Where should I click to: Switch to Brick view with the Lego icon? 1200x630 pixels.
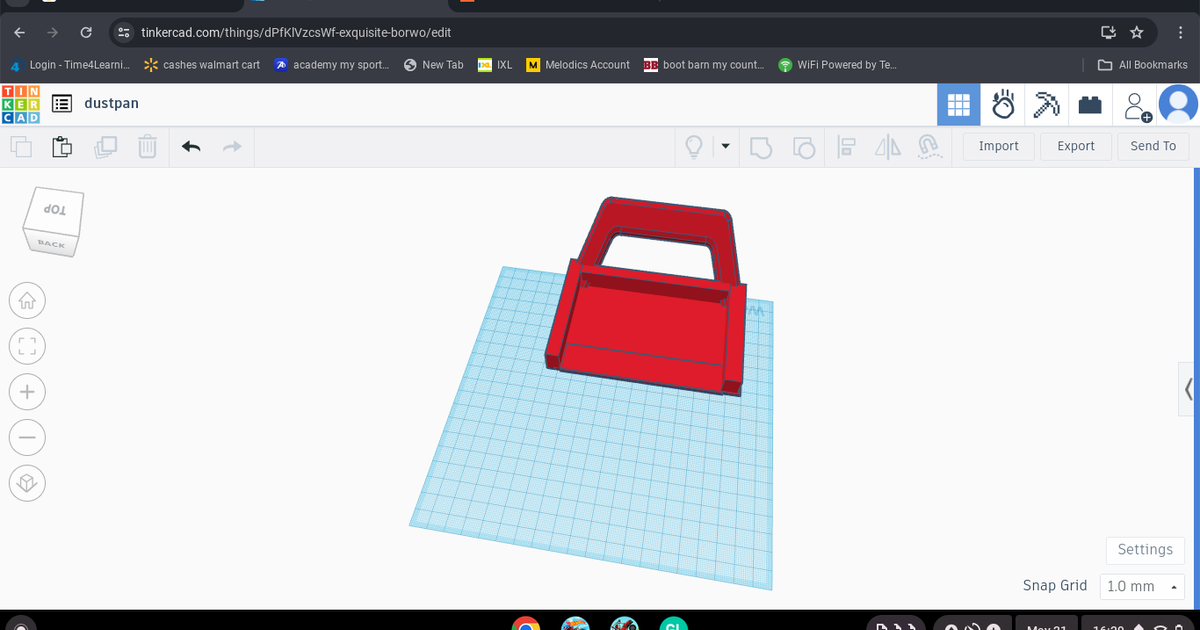click(x=1090, y=104)
